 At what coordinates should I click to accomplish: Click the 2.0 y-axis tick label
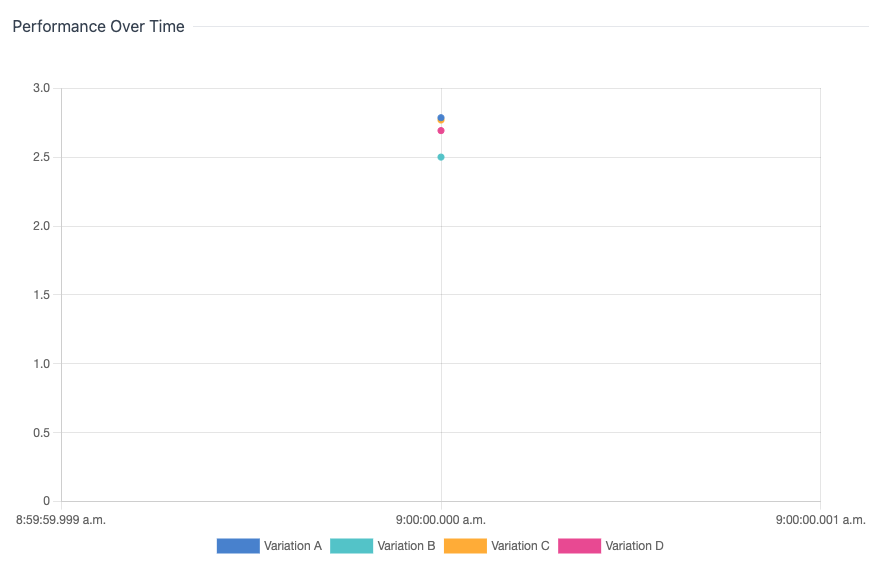(41, 226)
